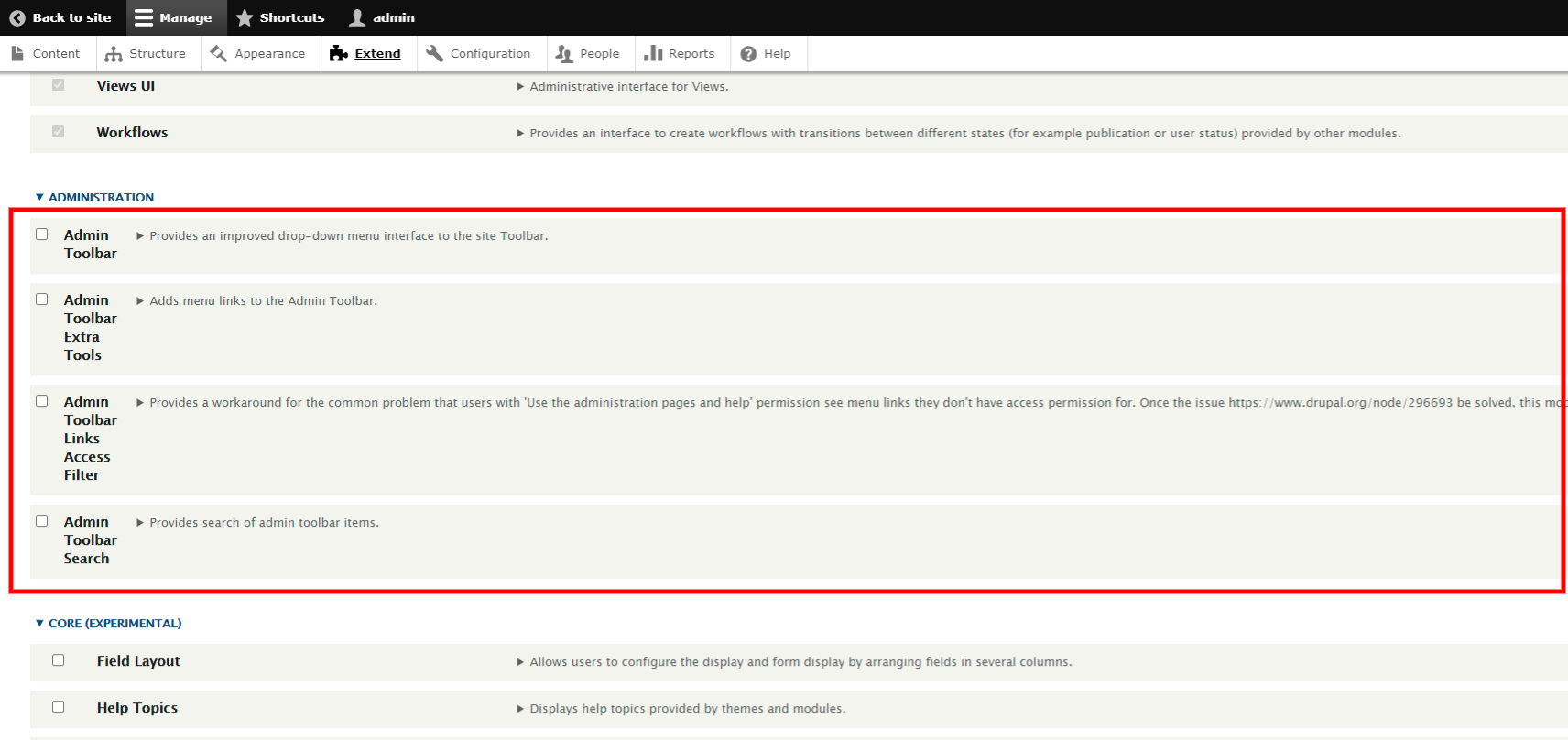Click the Structure hierarchy icon
The height and width of the screenshot is (740, 1568).
tap(114, 54)
